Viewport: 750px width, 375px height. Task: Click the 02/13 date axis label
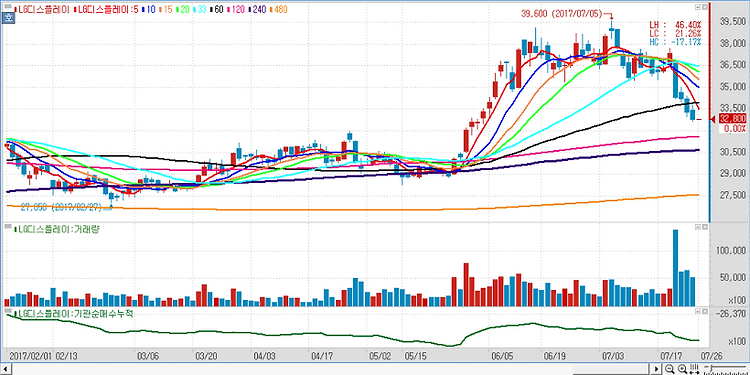(x=66, y=356)
